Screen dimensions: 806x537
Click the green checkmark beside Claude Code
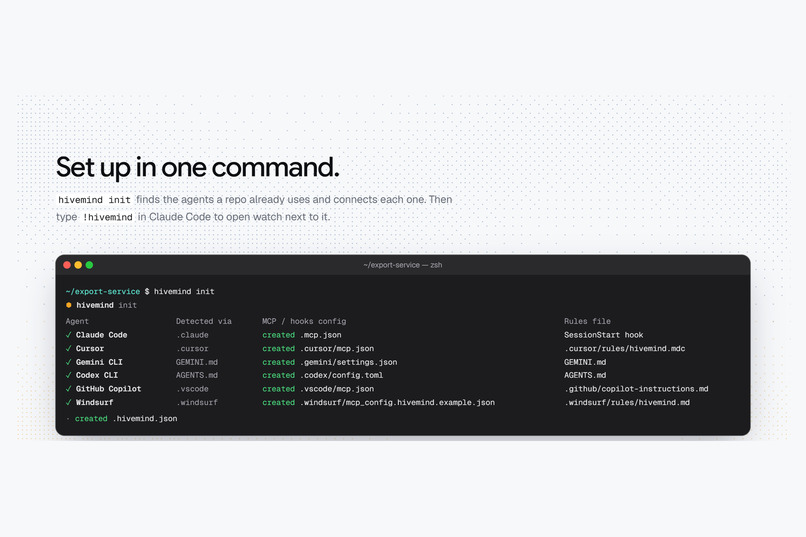pos(68,335)
